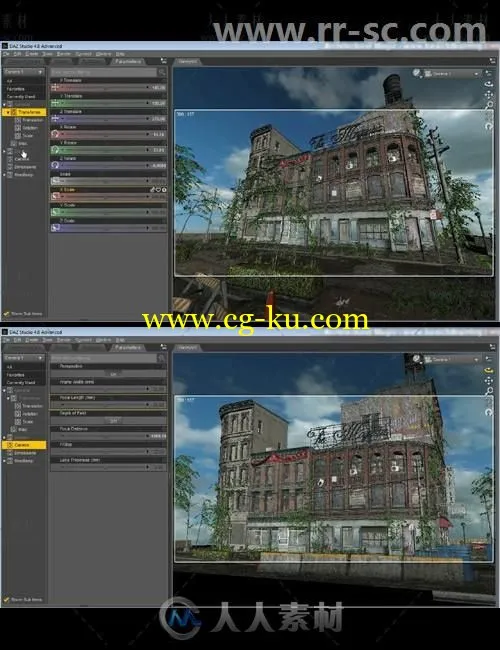500x650 pixels.
Task: Open the draw style sphere icon in top viewport
Action: coord(417,73)
